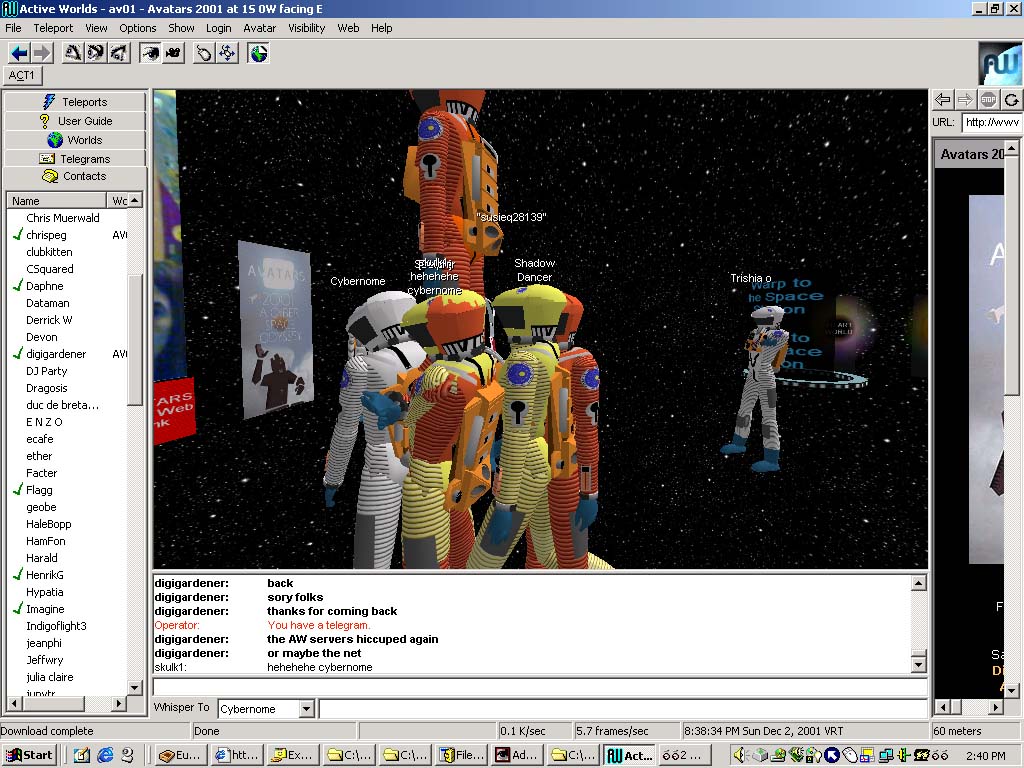
Task: Click the mouse mode toolbar icon
Action: pos(204,53)
